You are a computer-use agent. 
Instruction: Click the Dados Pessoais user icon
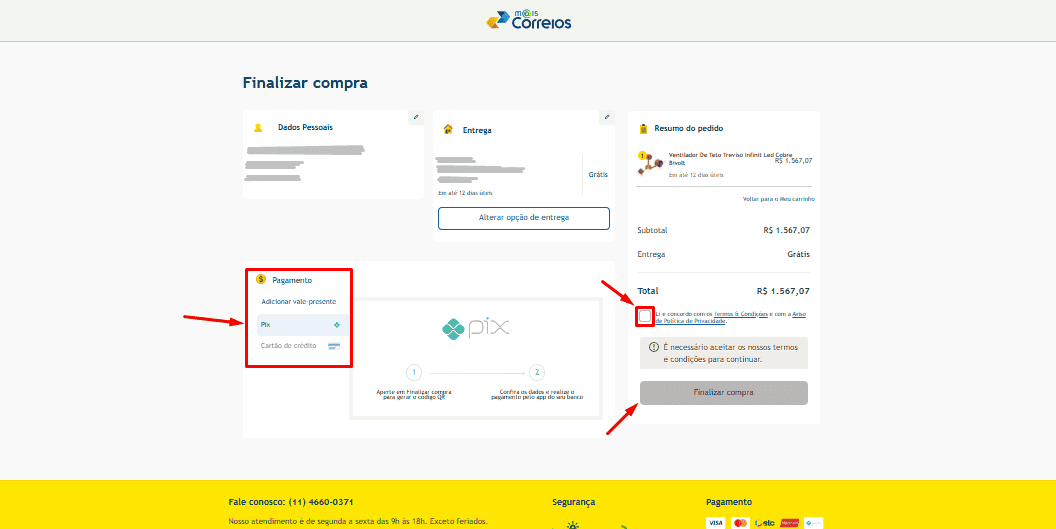click(258, 128)
